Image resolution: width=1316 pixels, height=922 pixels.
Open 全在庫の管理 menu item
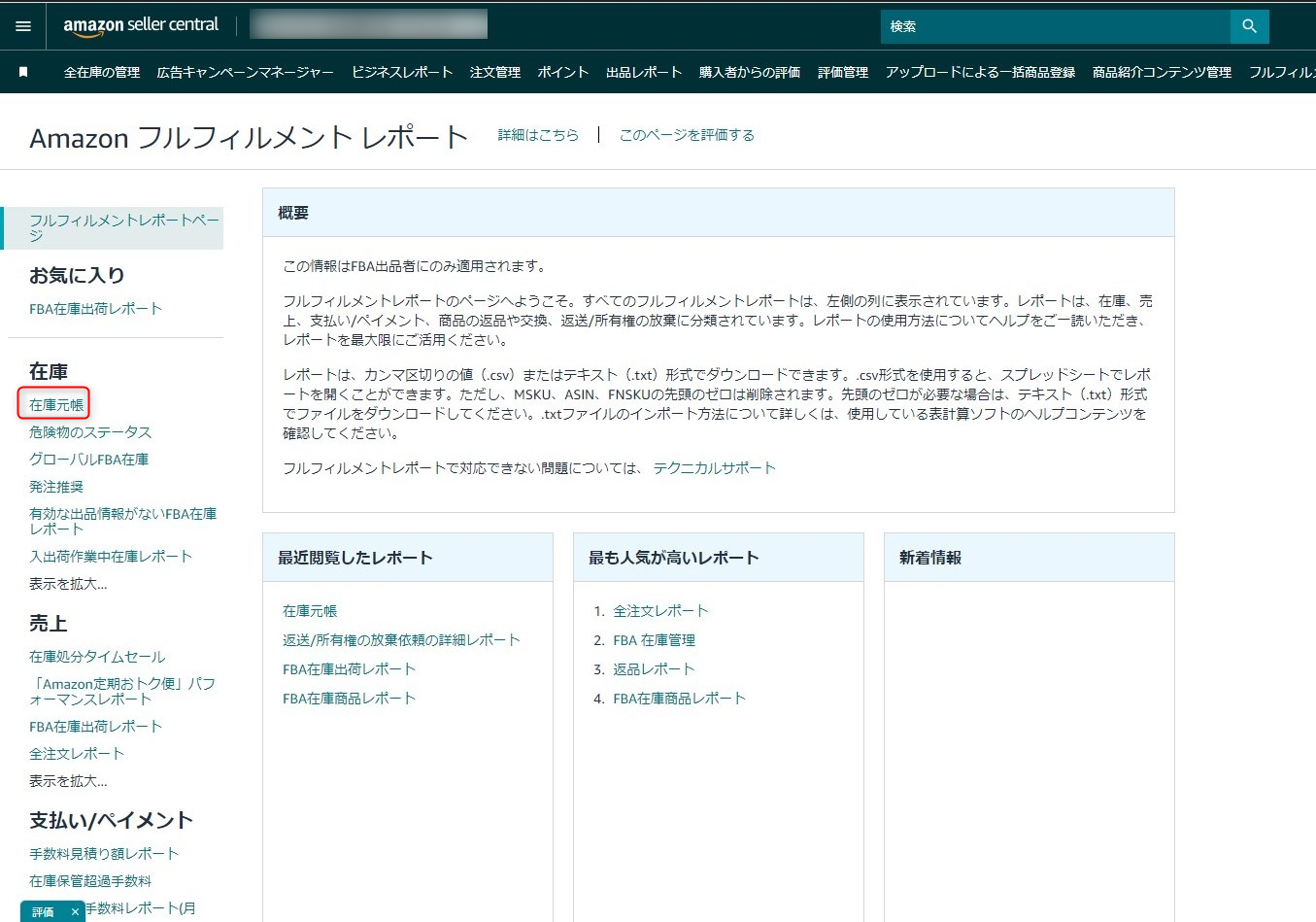click(x=102, y=72)
